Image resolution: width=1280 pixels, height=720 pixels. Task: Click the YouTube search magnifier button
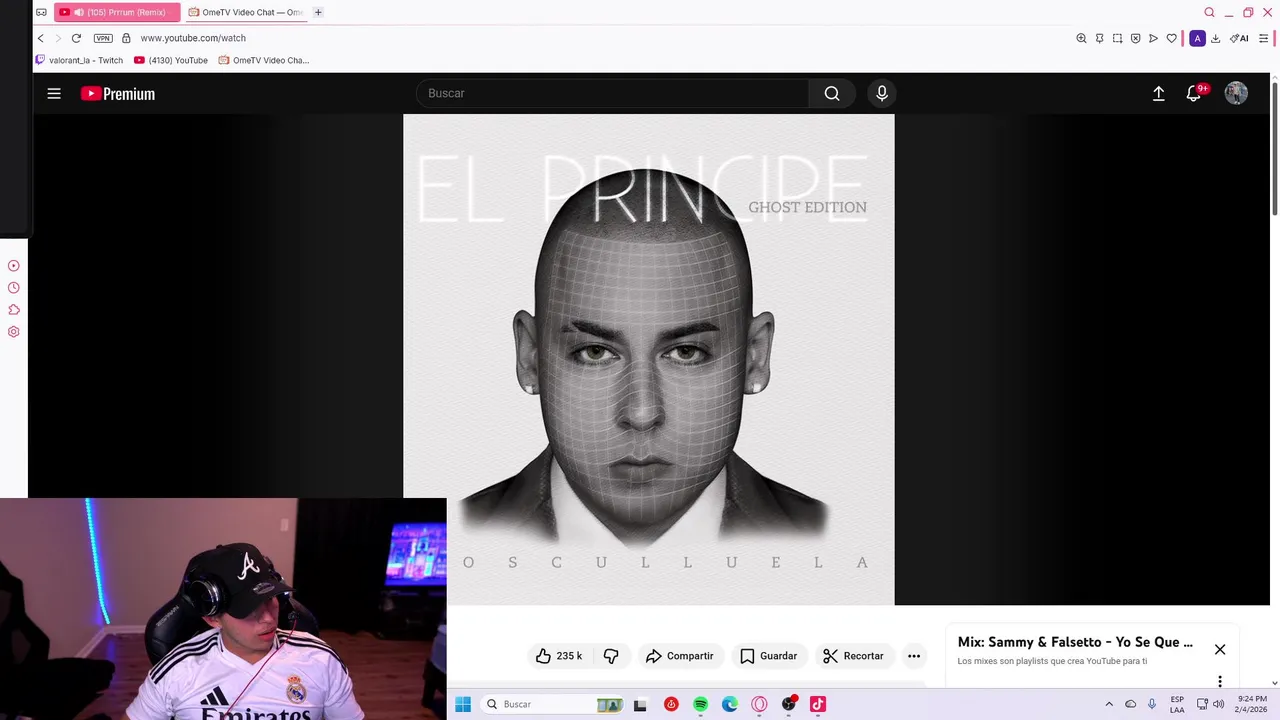[832, 93]
